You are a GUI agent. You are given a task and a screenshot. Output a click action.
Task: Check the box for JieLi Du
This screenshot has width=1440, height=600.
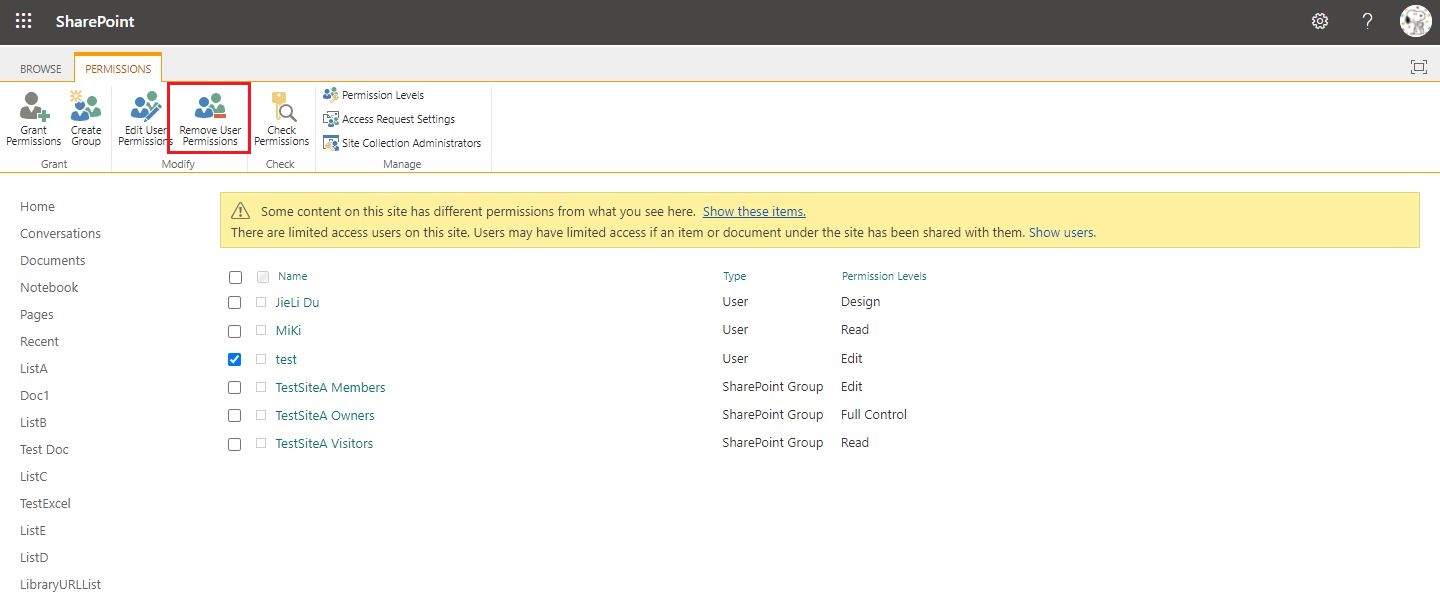(235, 302)
